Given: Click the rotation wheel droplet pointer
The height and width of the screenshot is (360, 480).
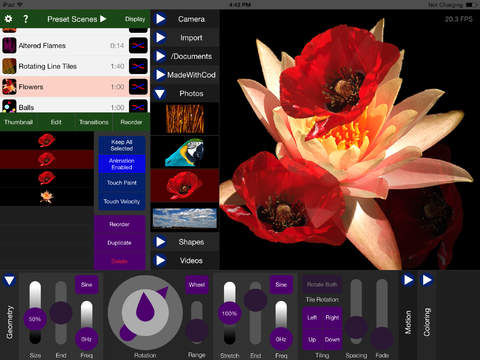Looking at the screenshot, I should pyautogui.click(x=145, y=307).
